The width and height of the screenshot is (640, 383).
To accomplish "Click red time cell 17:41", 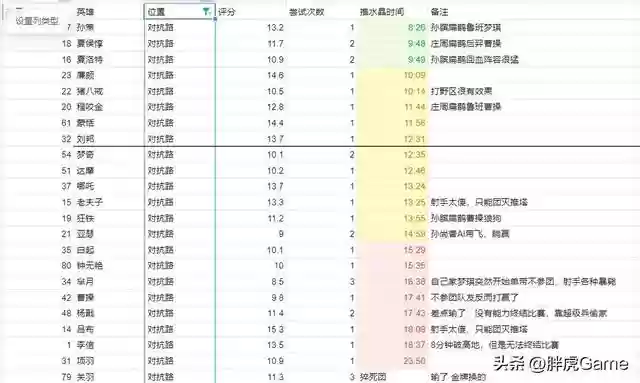I will coord(414,298).
